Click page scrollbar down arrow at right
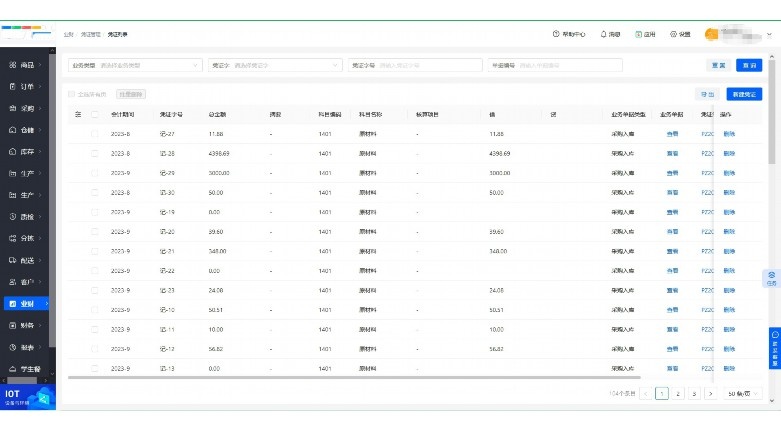 click(772, 400)
